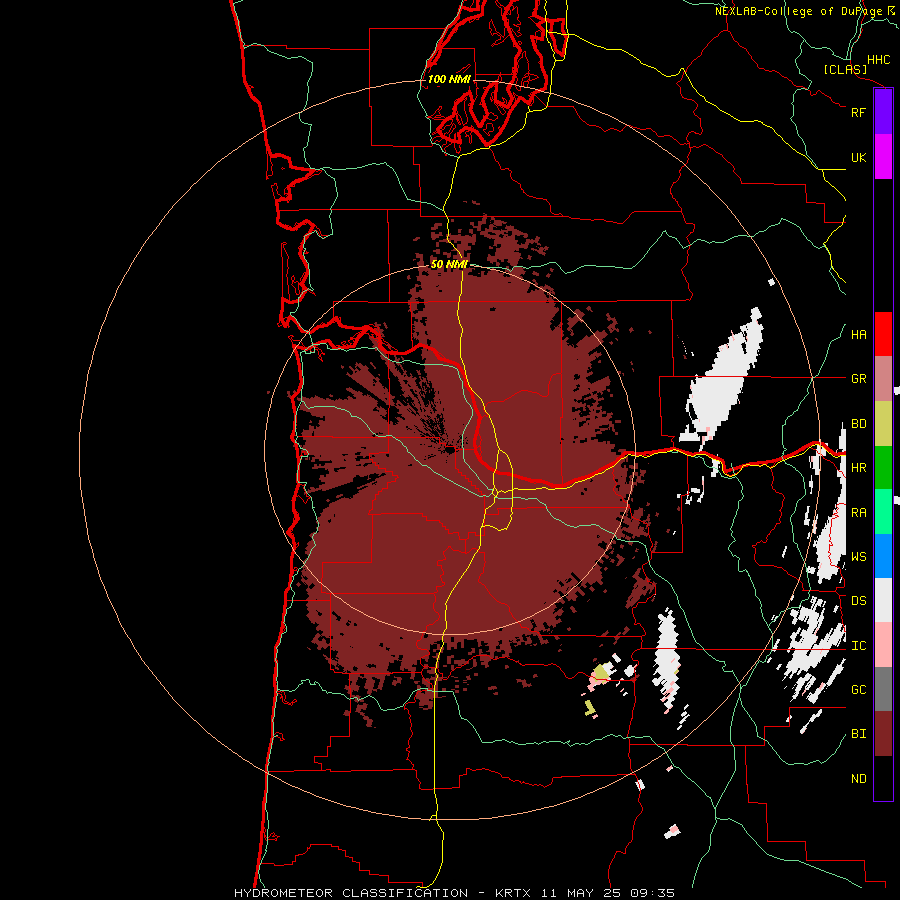This screenshot has width=900, height=900.
Task: Click the HA red legend swatch
Action: click(x=883, y=334)
